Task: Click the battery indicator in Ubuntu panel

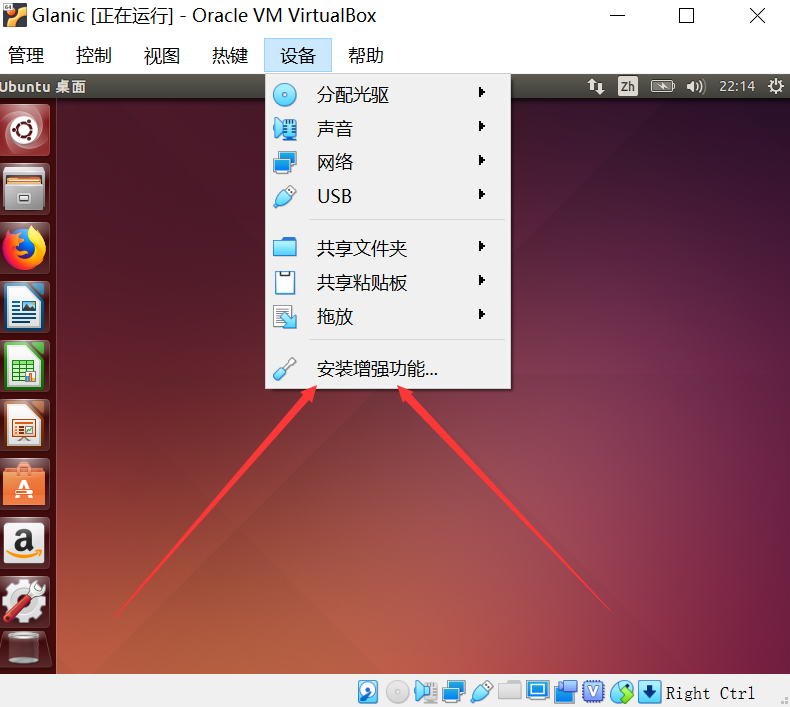Action: [x=663, y=87]
